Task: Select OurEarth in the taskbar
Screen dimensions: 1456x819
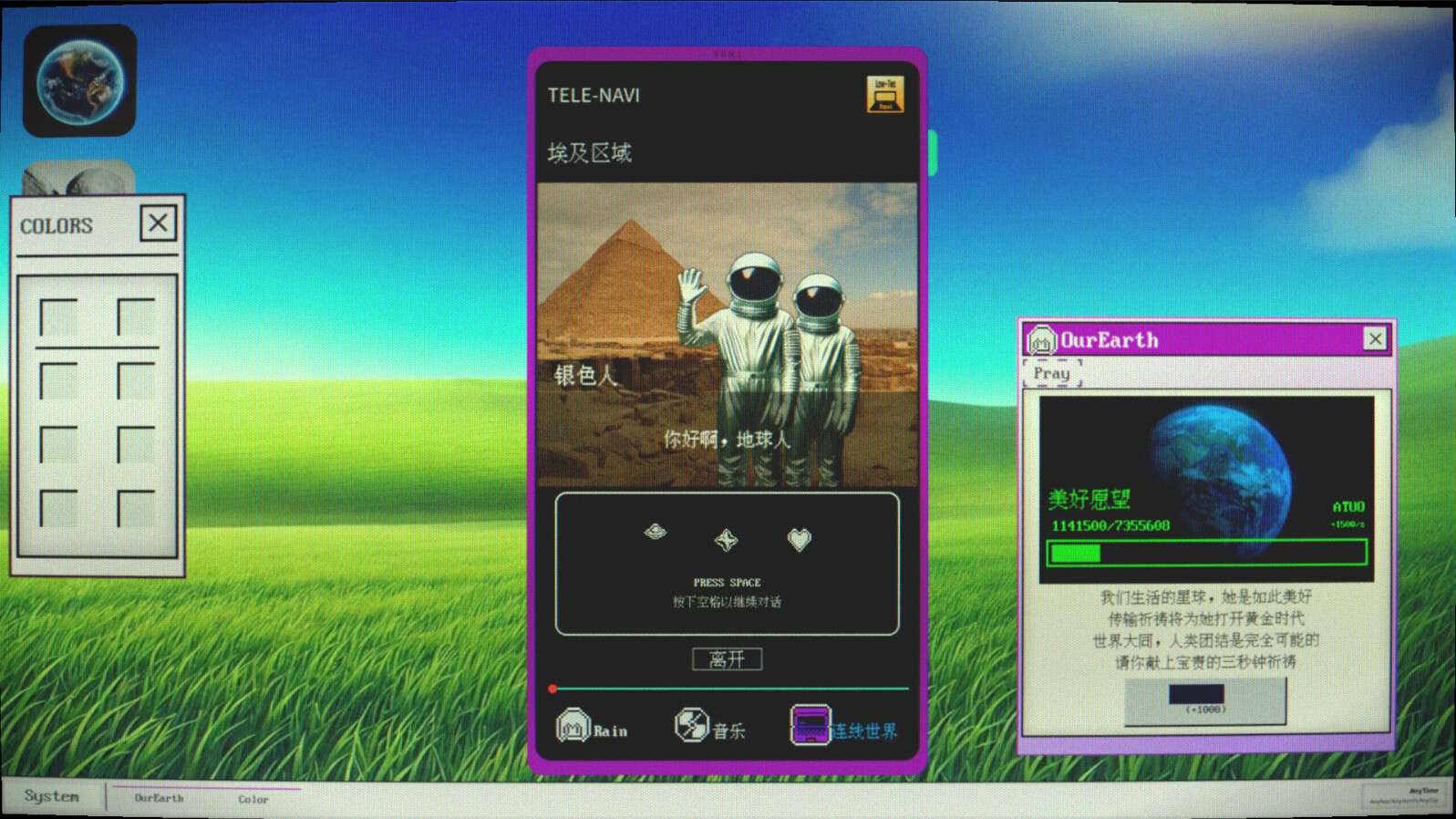Action: point(160,798)
